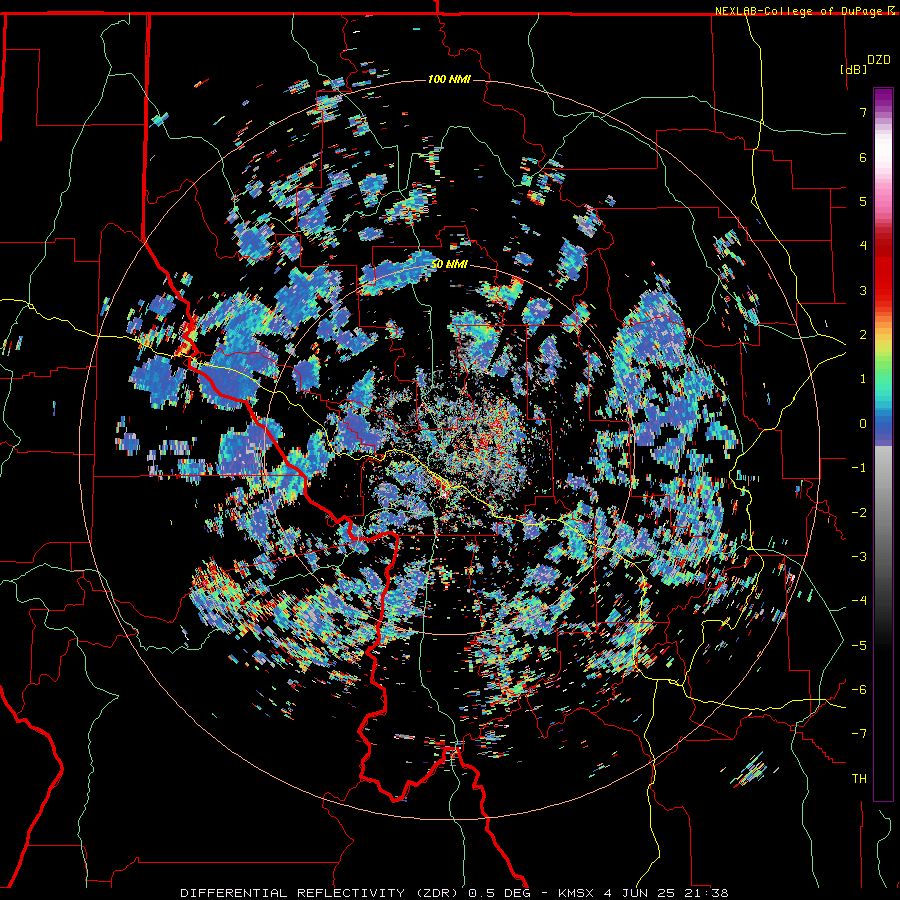Image resolution: width=900 pixels, height=900 pixels.
Task: Click the 50 NMI range ring label
Action: coord(449,264)
